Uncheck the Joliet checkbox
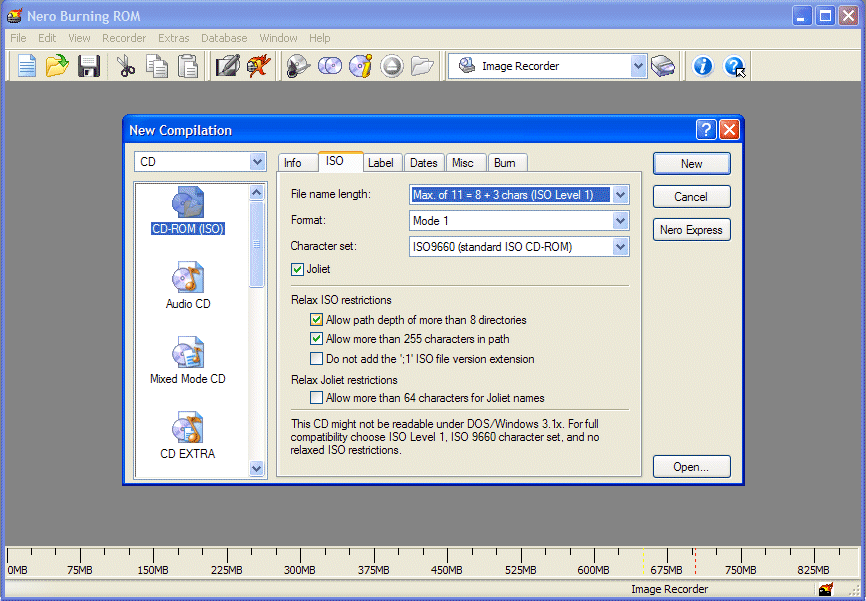The height and width of the screenshot is (601, 866). [x=298, y=269]
